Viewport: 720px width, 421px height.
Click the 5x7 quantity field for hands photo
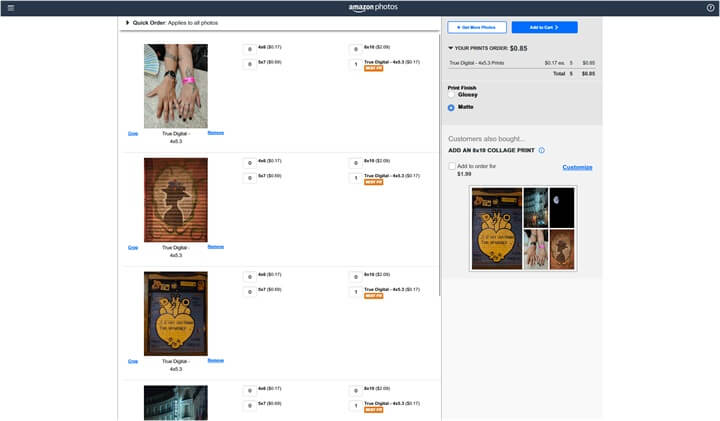tap(249, 64)
